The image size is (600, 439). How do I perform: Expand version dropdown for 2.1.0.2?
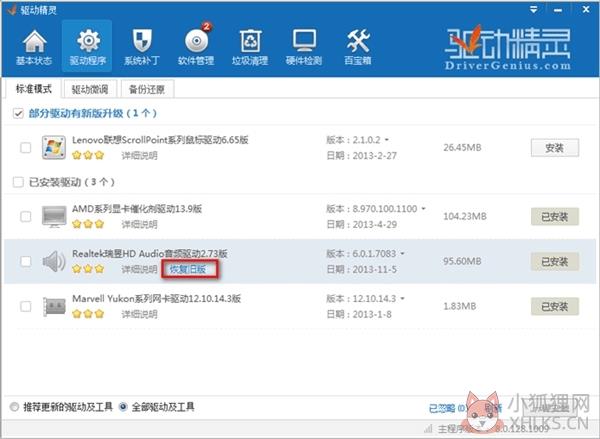click(x=386, y=140)
